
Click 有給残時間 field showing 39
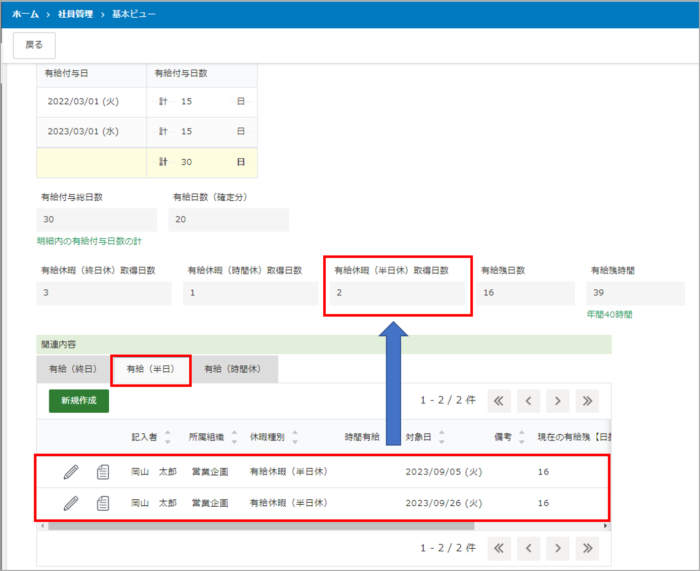point(635,293)
